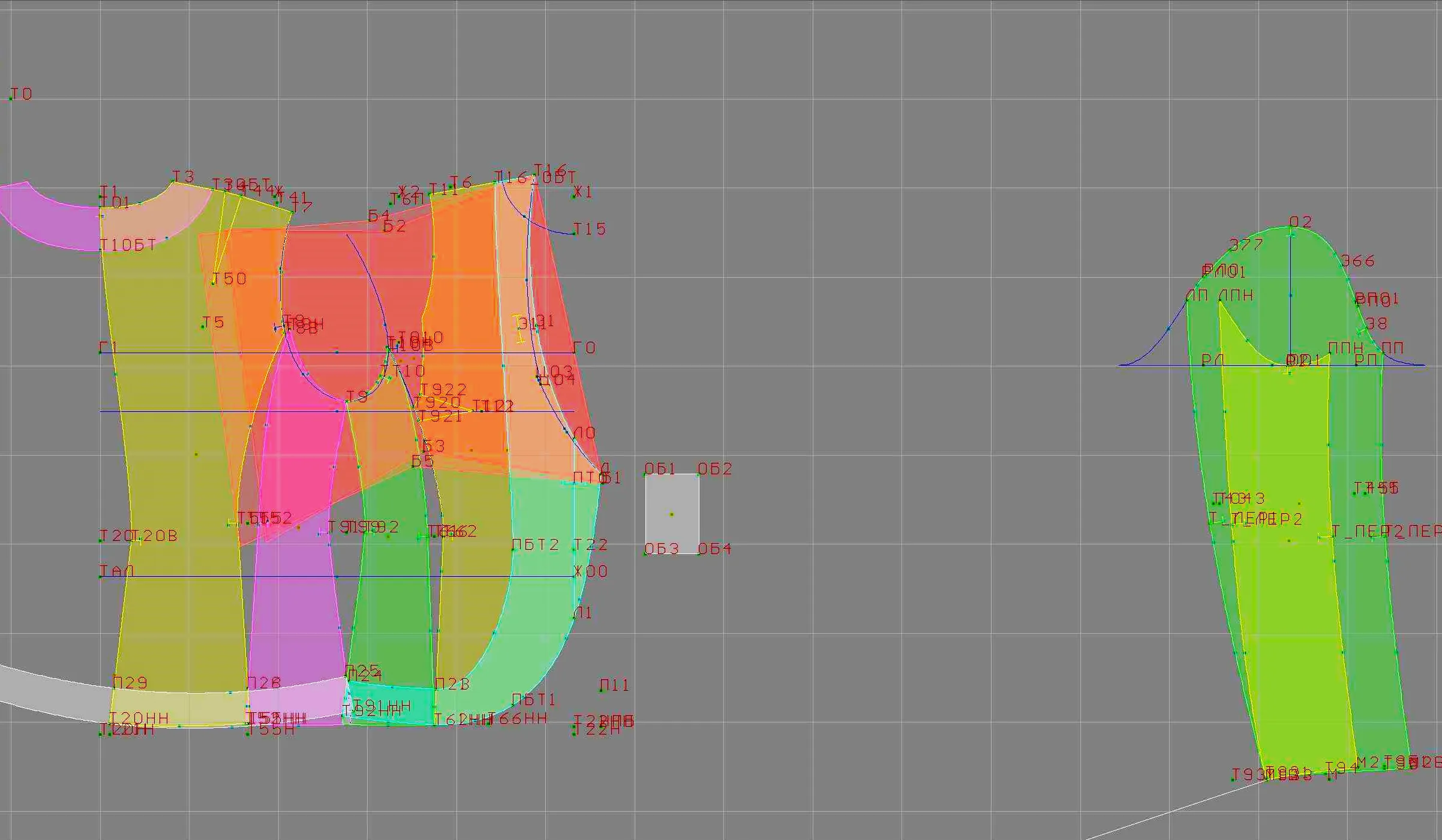
Task: Pick the ОБ2 corner point
Action: coord(699,474)
